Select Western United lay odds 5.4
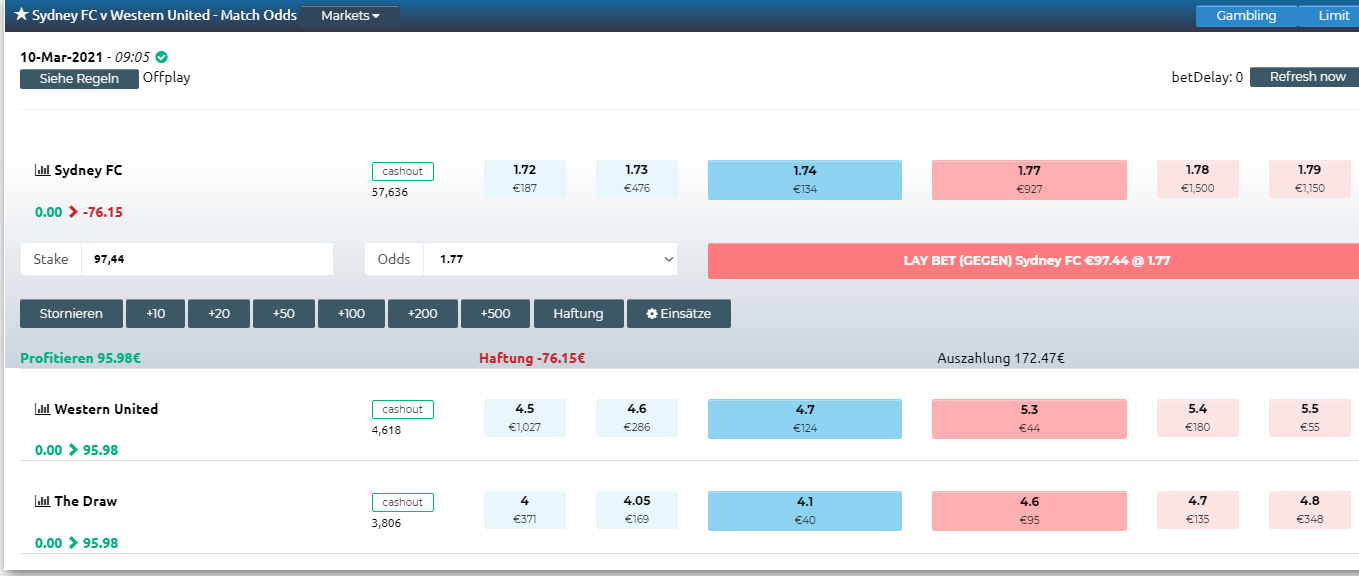Image resolution: width=1359 pixels, height=576 pixels. pos(1198,418)
